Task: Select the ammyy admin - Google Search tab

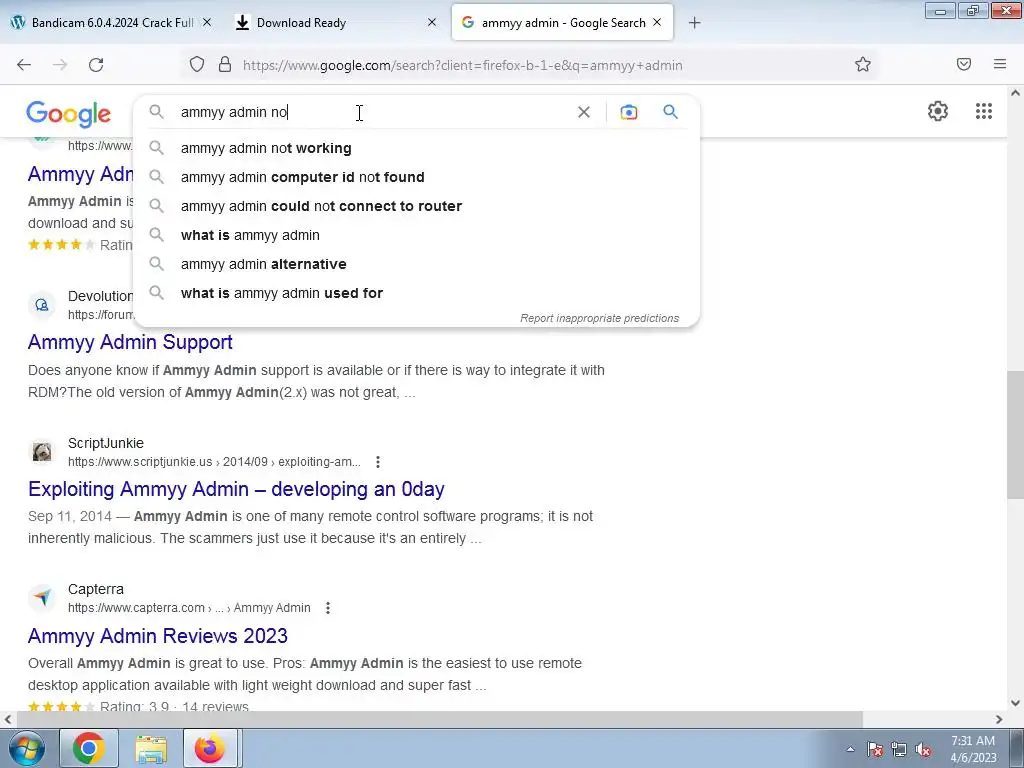Action: (562, 22)
